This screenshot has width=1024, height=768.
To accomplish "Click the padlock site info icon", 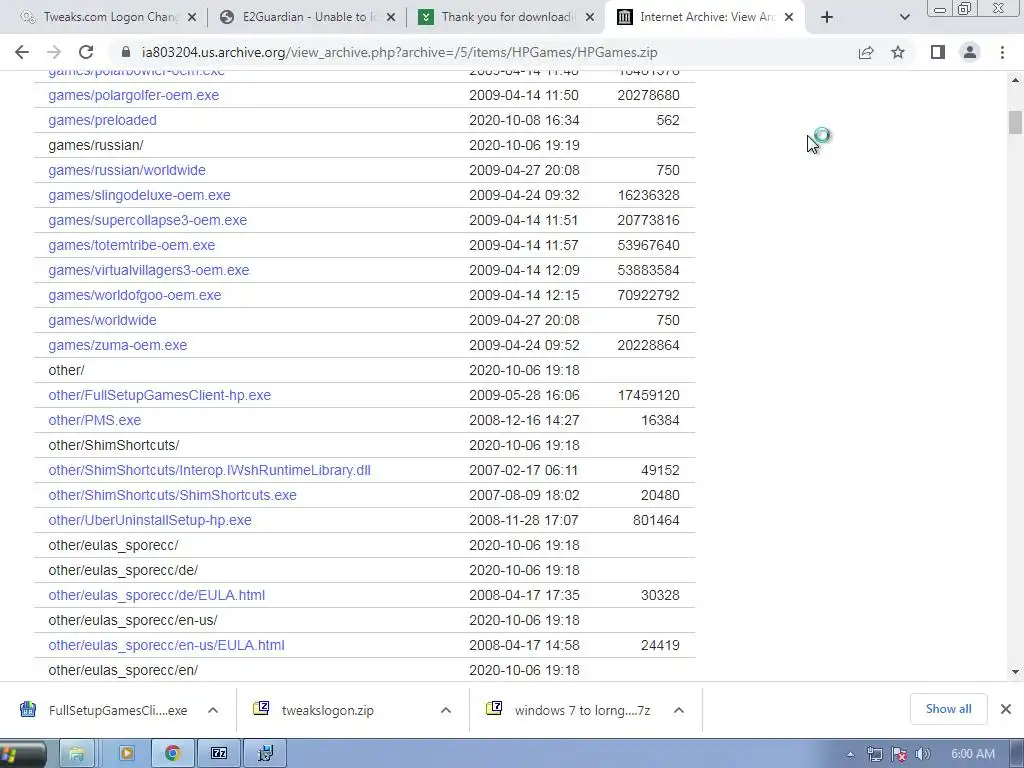I will tap(127, 52).
